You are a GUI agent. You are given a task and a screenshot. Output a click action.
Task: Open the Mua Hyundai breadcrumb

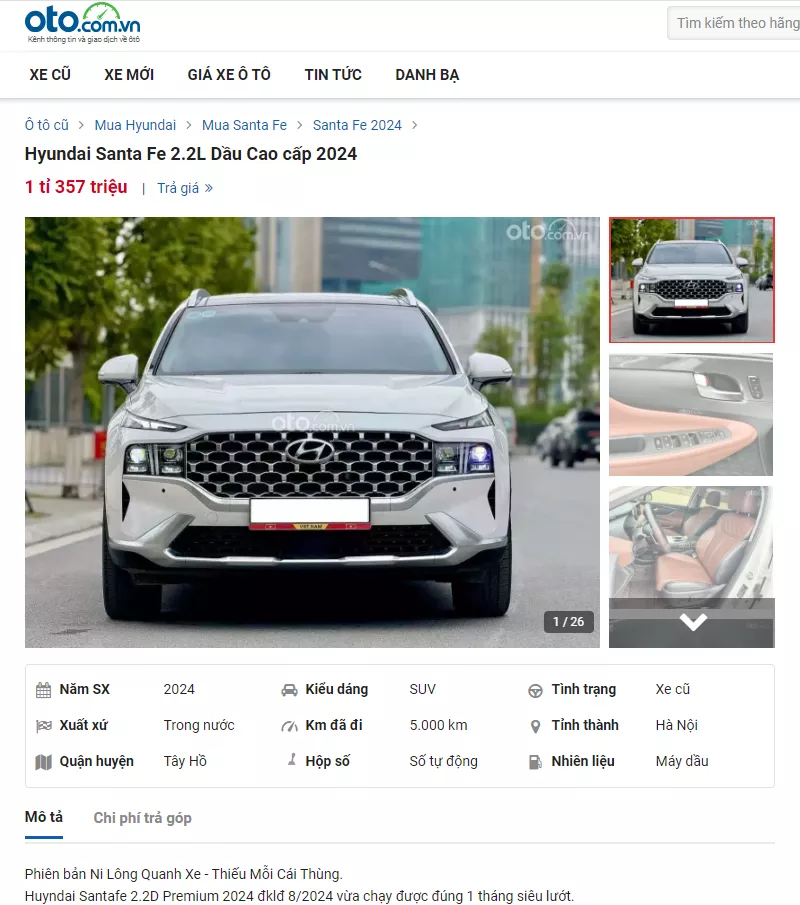[x=135, y=125]
